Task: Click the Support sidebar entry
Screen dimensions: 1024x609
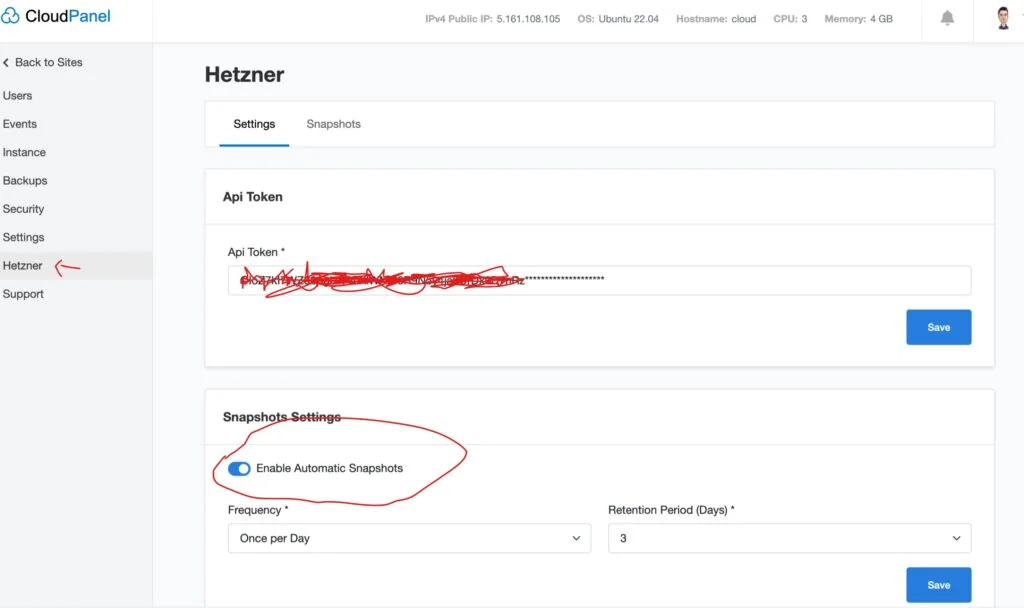Action: tap(23, 294)
